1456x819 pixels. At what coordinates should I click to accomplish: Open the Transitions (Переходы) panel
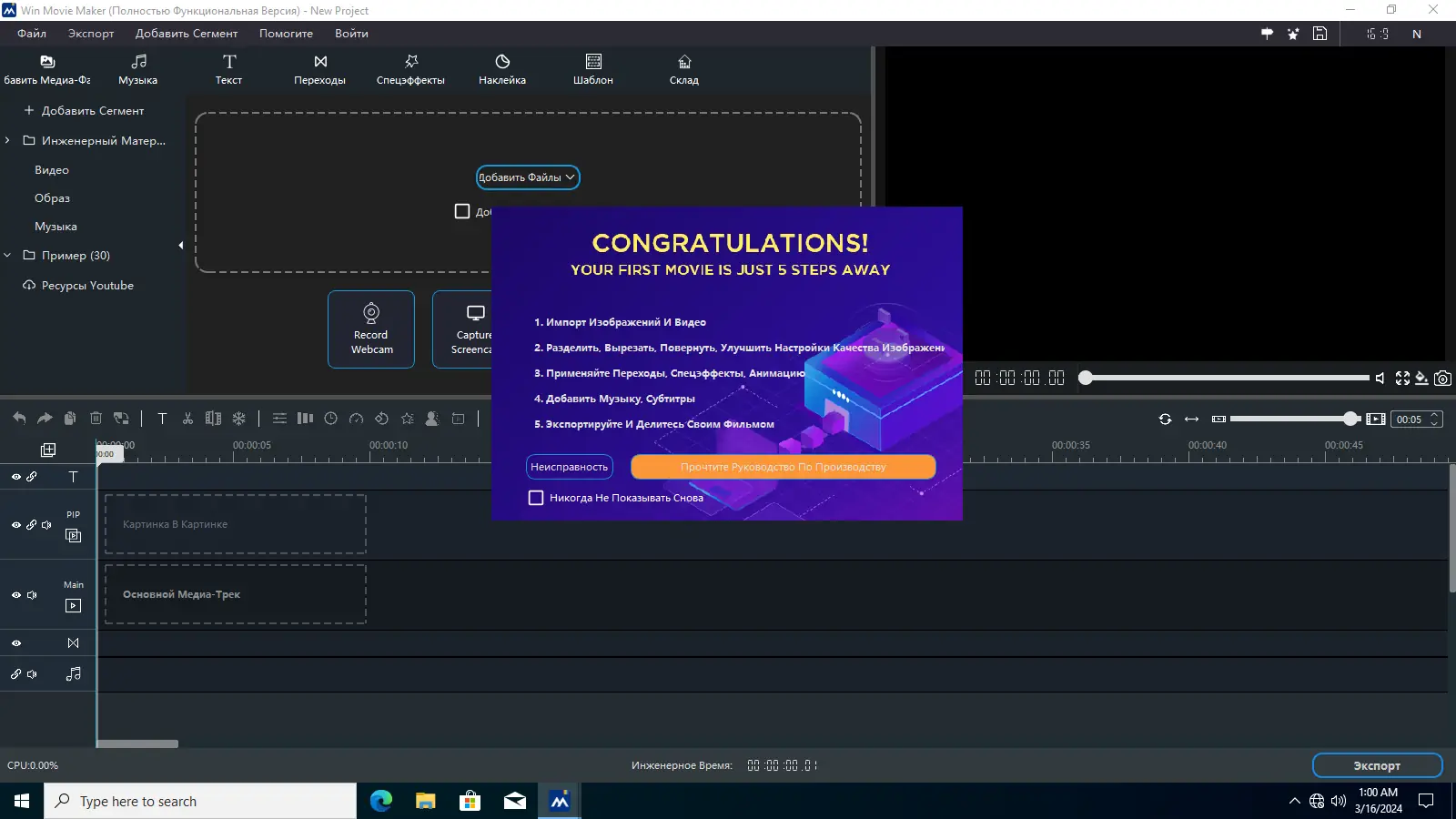point(319,69)
